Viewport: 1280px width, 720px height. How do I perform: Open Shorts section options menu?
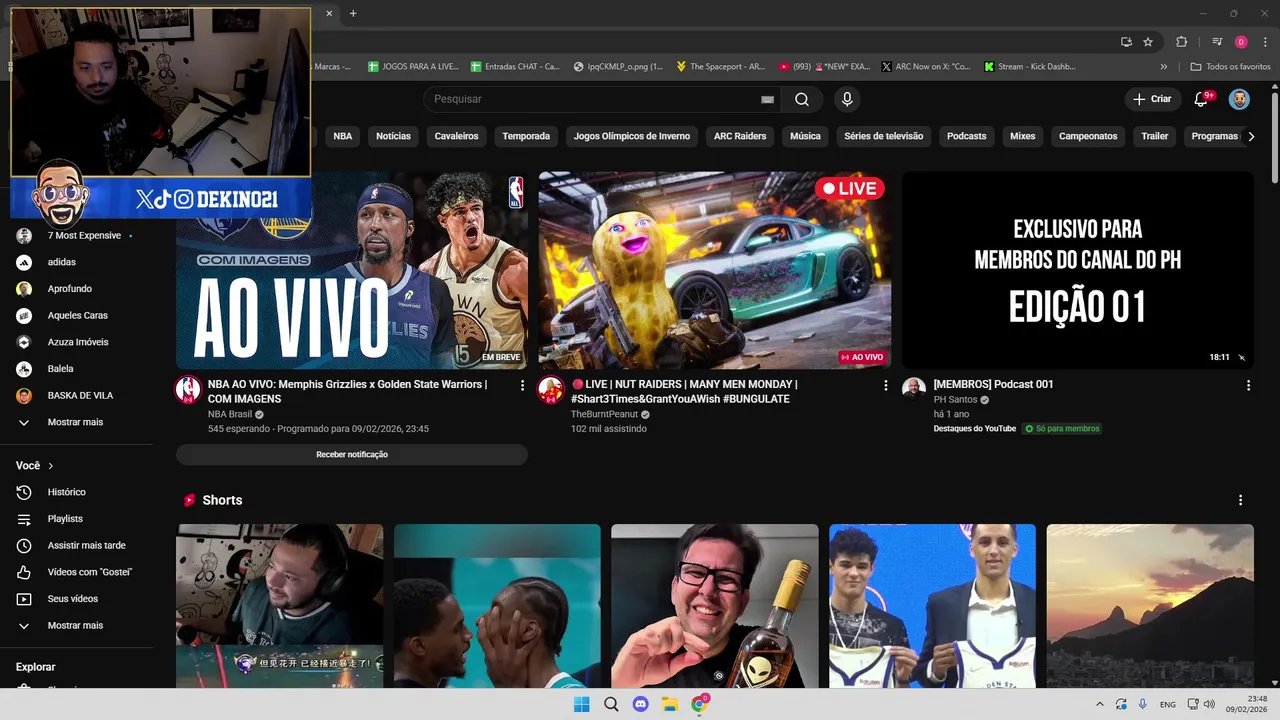(x=1241, y=500)
